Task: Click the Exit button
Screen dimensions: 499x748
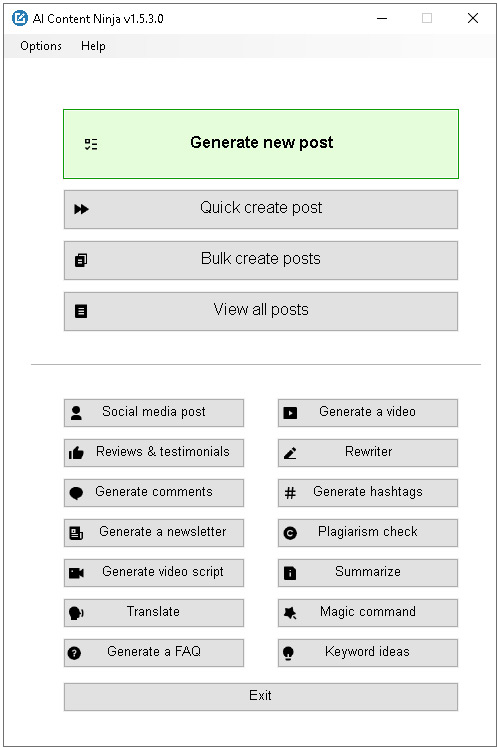Action: click(x=261, y=697)
